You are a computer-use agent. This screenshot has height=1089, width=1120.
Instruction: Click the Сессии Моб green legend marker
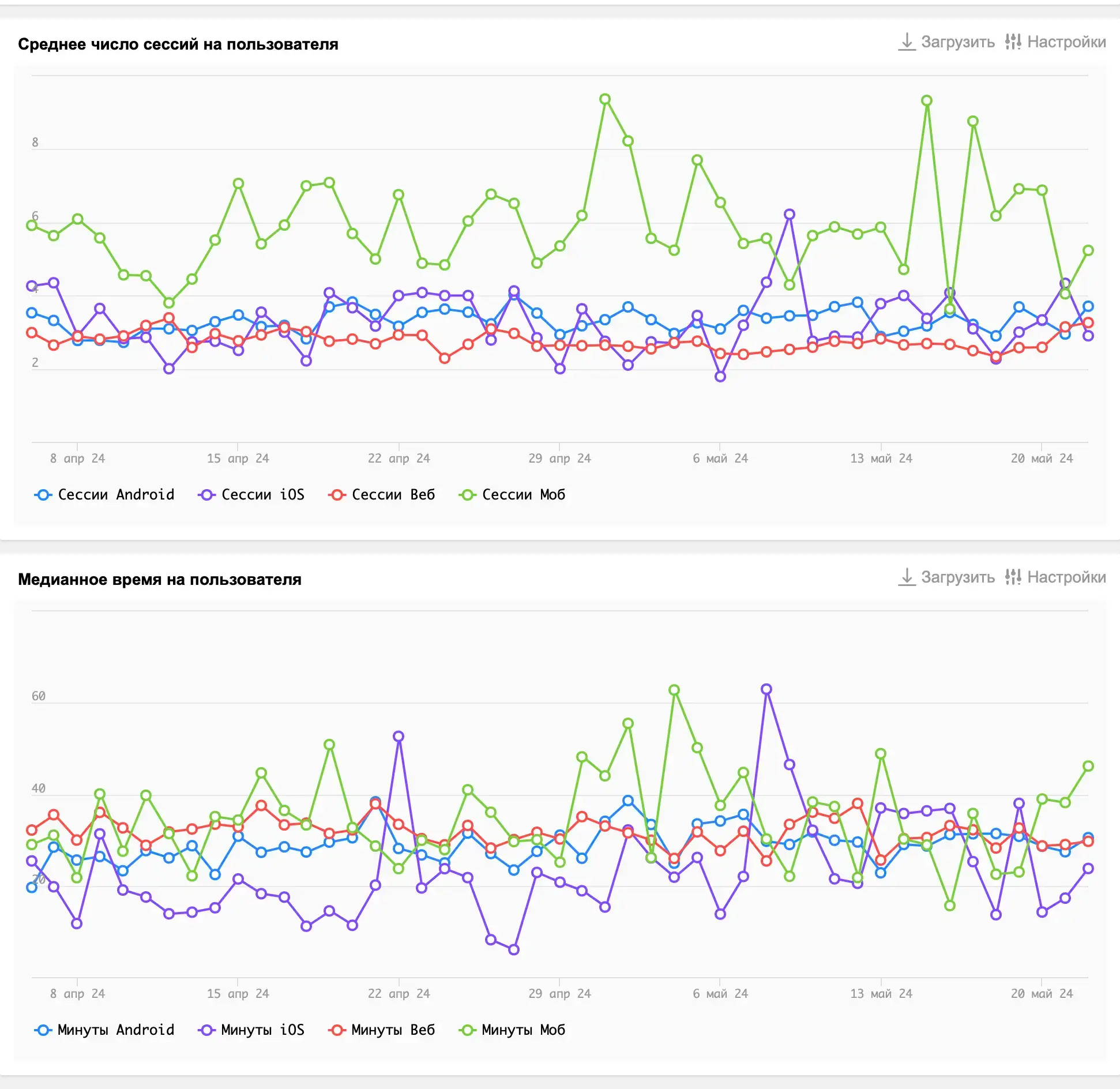coord(467,495)
